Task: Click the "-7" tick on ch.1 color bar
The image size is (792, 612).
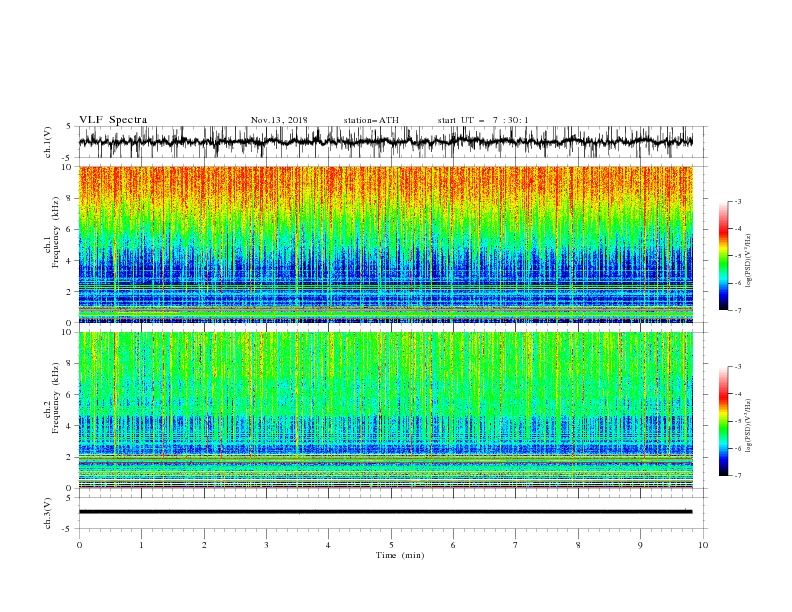Action: 738,310
